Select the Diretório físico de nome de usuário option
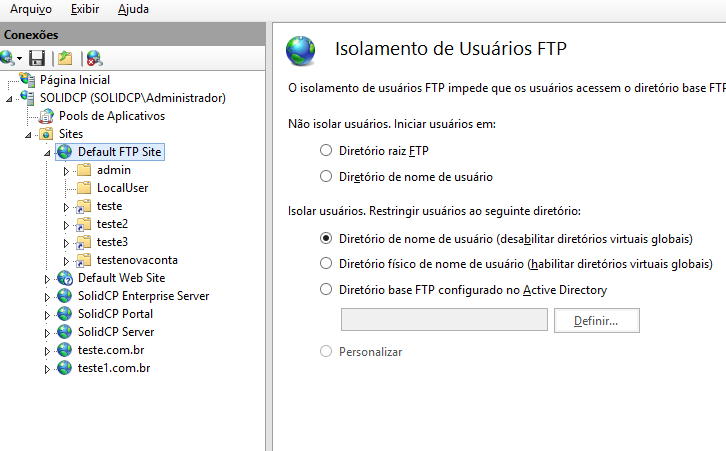The height and width of the screenshot is (451, 726). [326, 263]
